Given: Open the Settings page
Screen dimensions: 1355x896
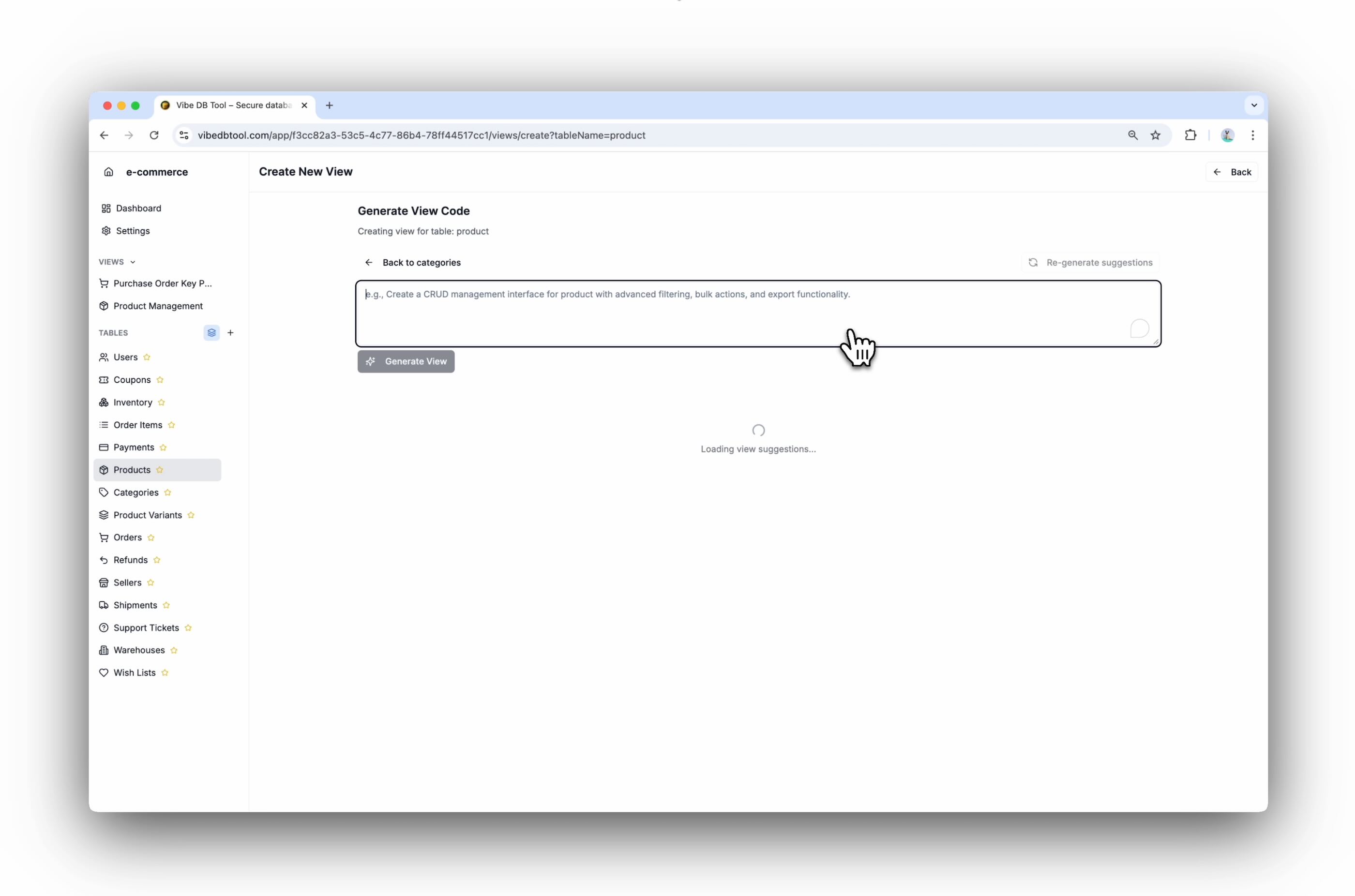Looking at the screenshot, I should (x=133, y=230).
